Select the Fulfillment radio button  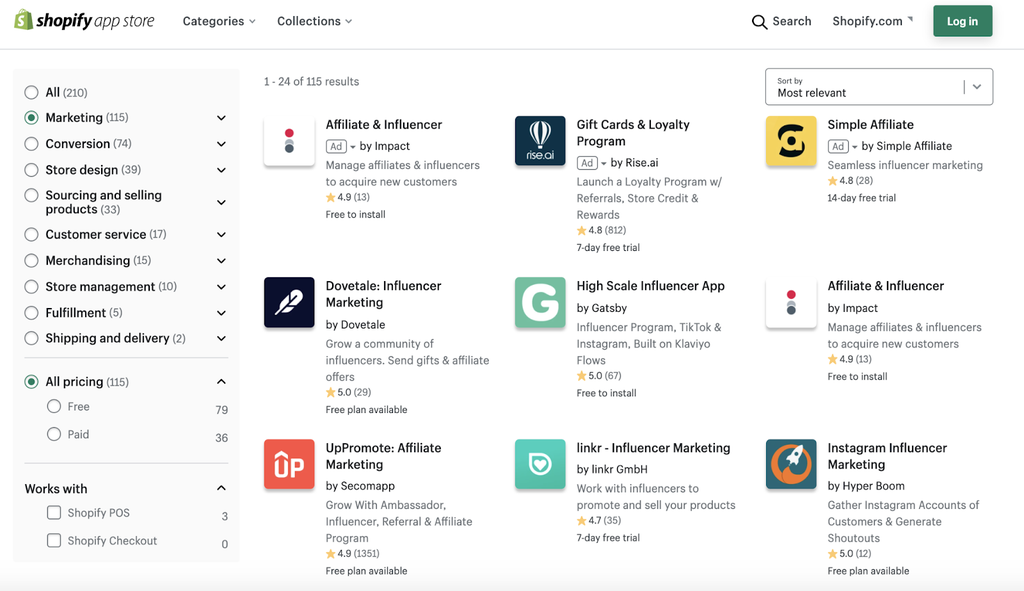point(31,313)
